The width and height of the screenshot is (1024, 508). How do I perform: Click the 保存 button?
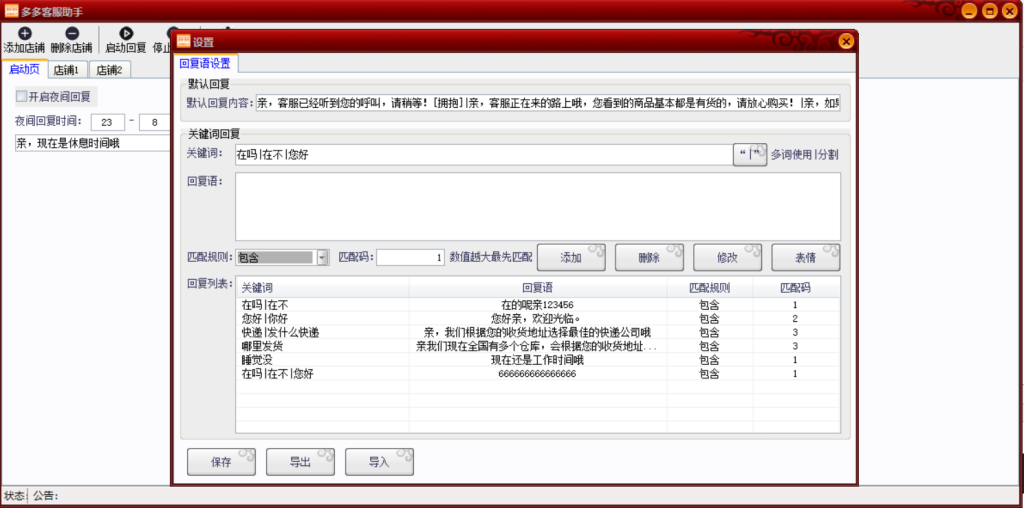pos(221,462)
